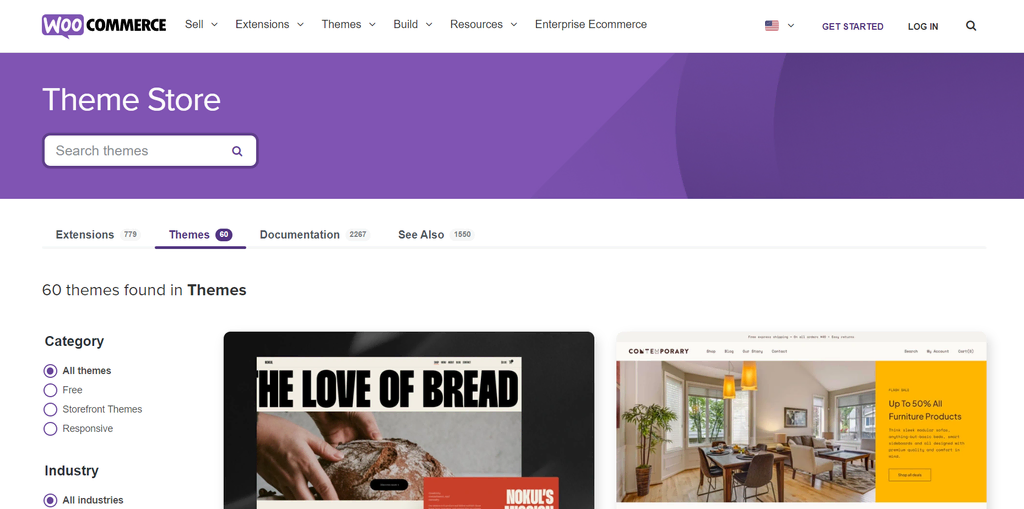Click the WooCommerce logo
The width and height of the screenshot is (1024, 509).
[104, 25]
